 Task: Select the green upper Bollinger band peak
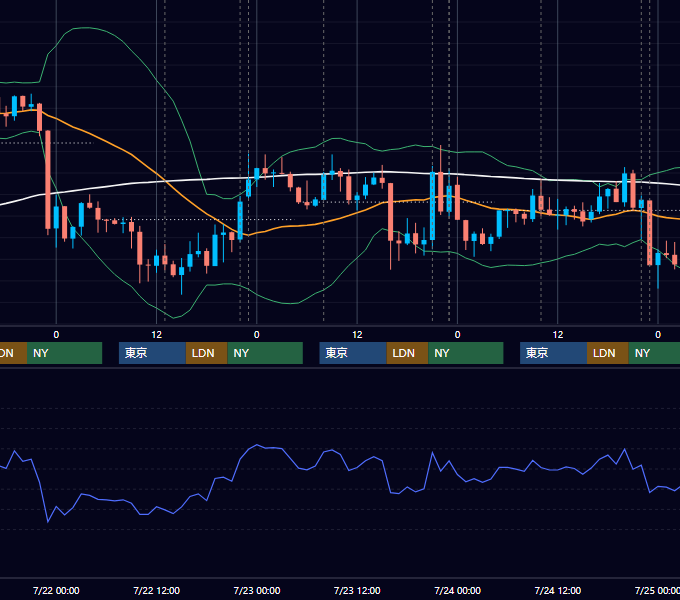click(87, 28)
